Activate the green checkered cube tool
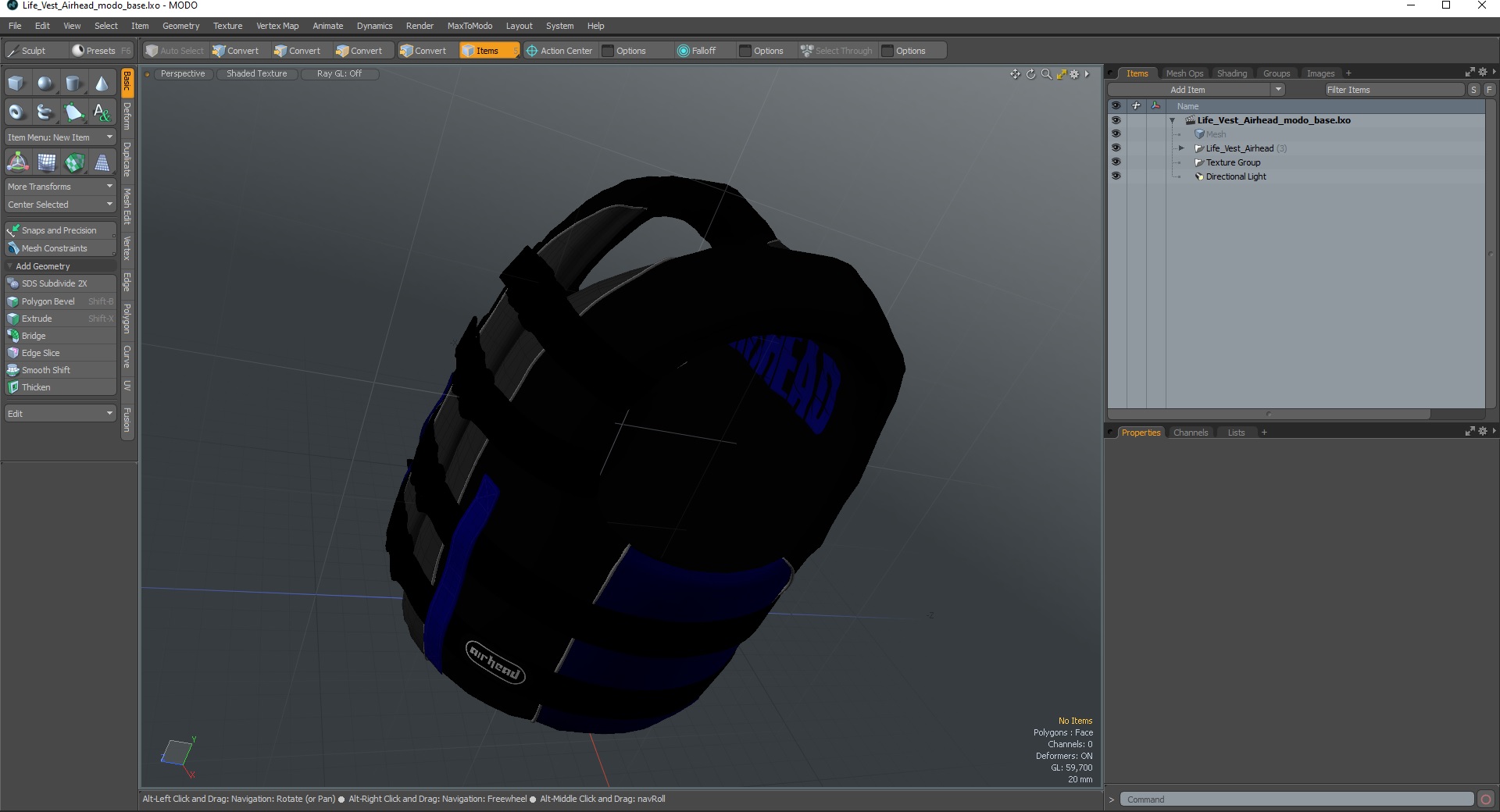 click(74, 162)
